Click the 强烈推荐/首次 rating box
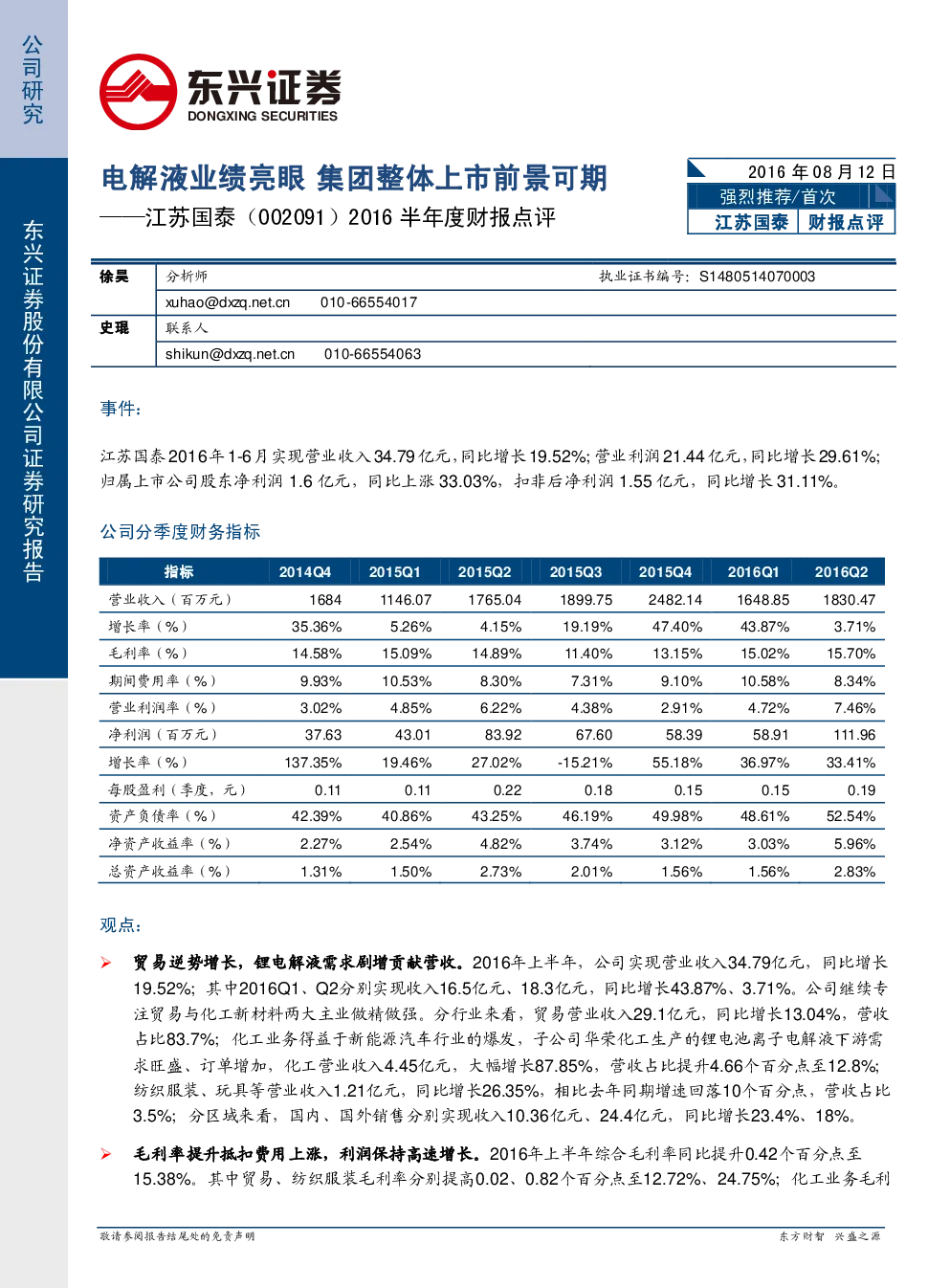This screenshot has width=950, height=1288. [x=778, y=196]
